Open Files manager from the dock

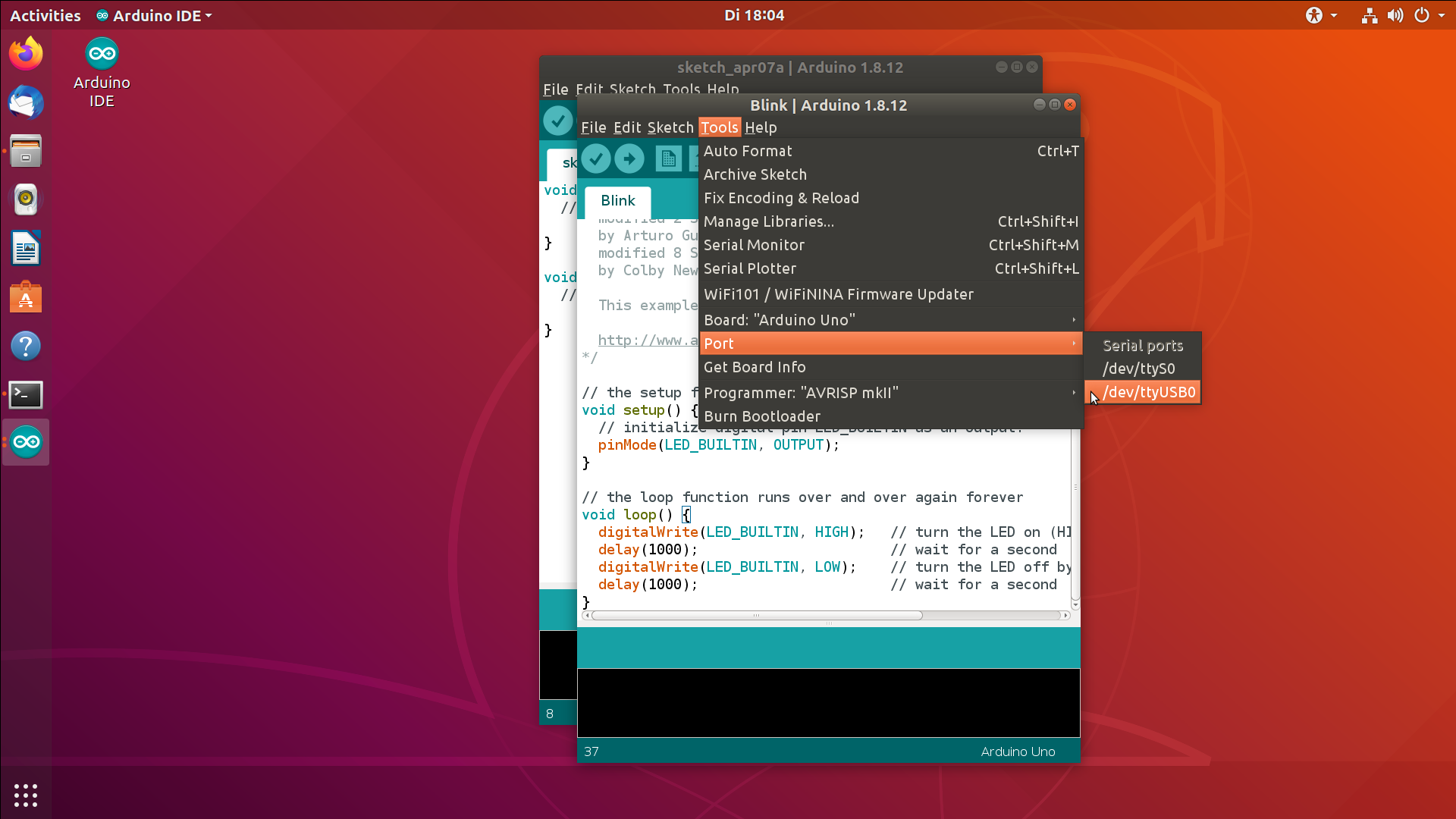26,151
